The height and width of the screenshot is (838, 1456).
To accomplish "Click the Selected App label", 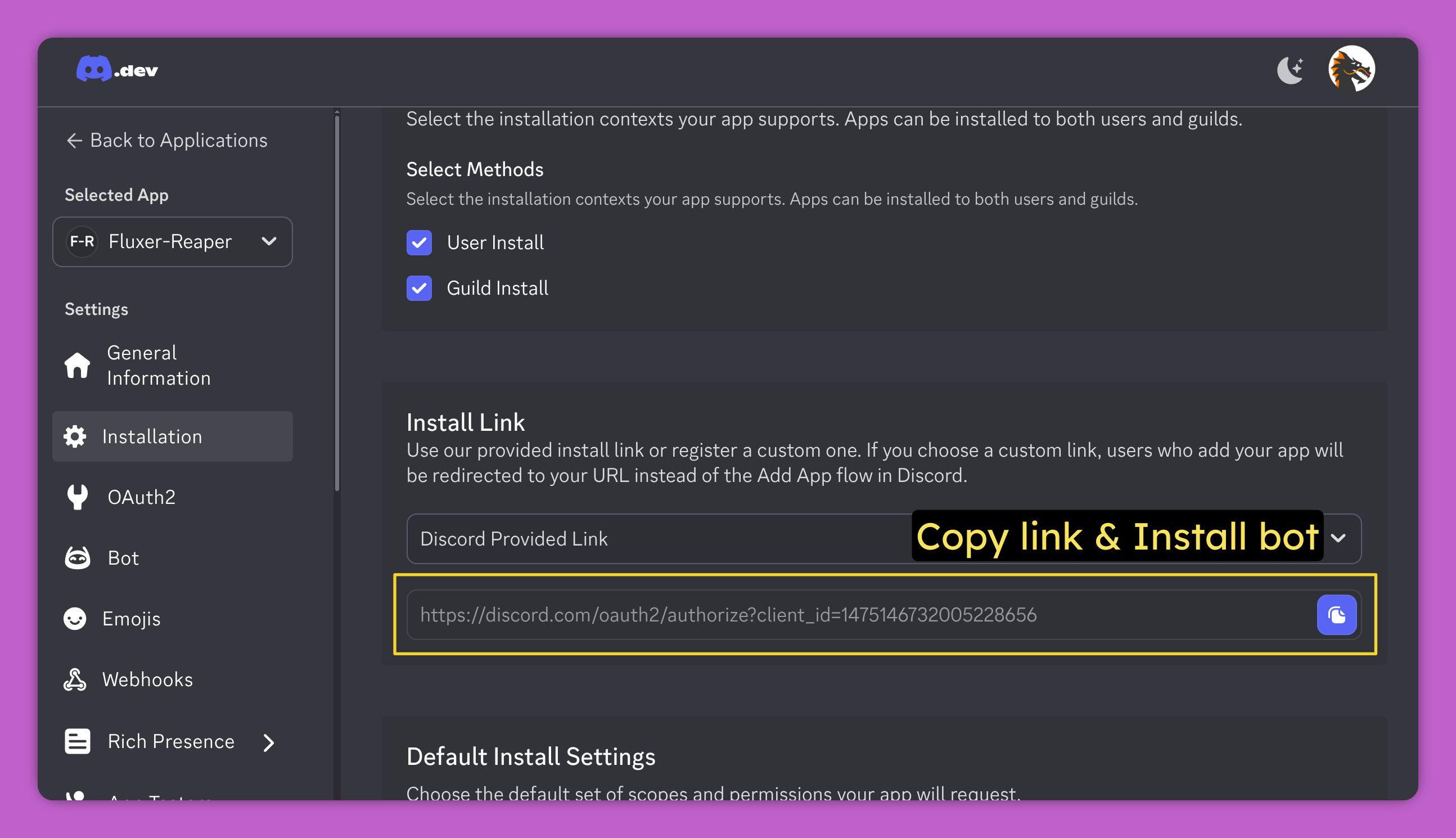I will 116,195.
